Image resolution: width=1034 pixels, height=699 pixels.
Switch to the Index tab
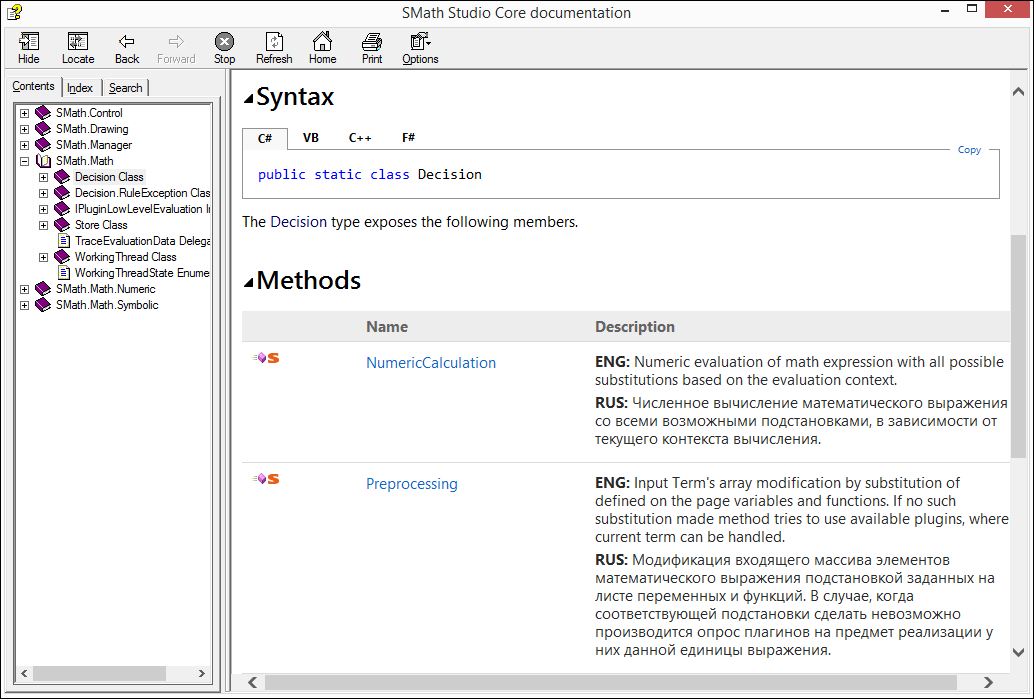(80, 88)
